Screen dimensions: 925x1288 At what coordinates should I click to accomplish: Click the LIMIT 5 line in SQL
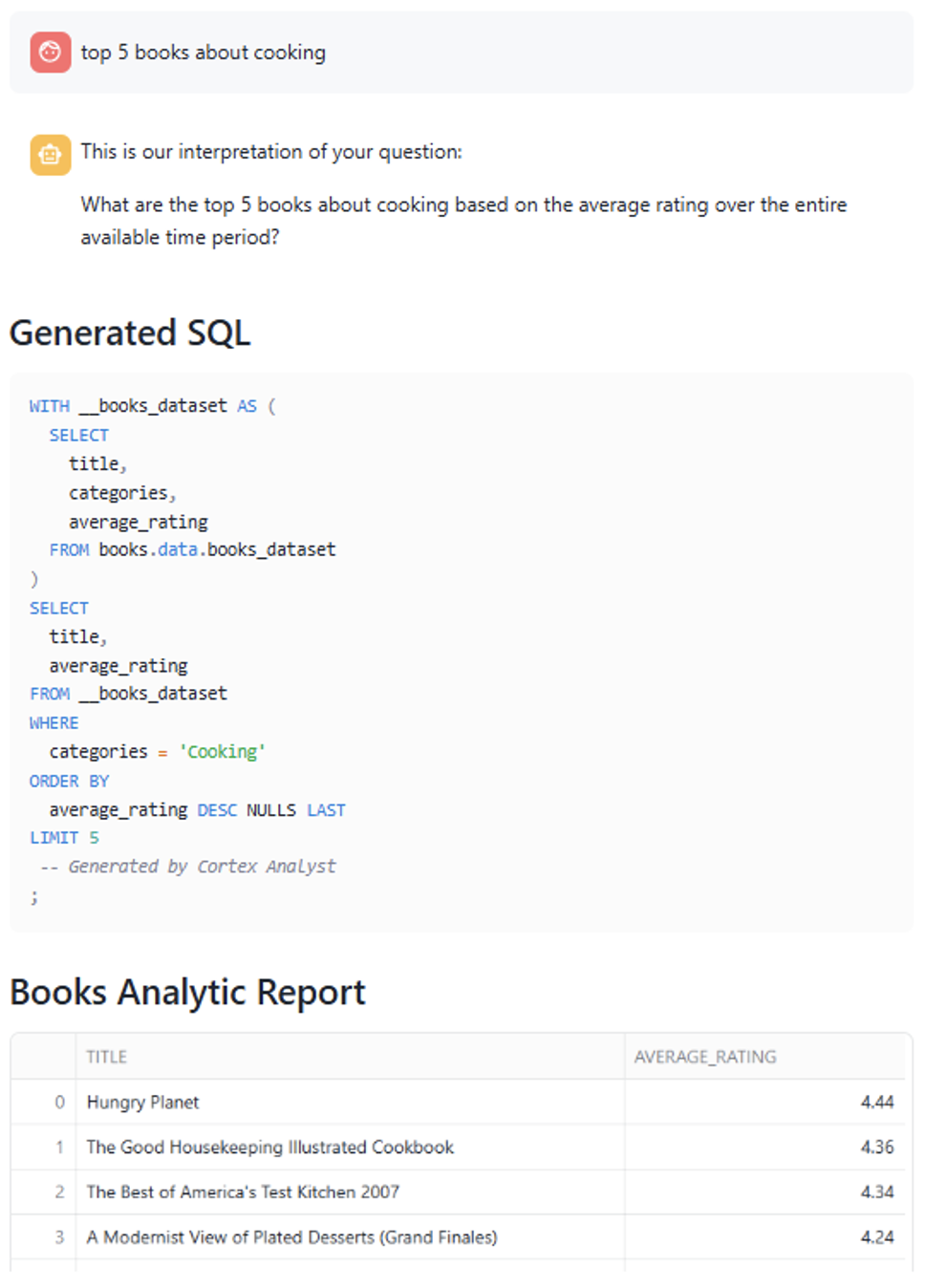(x=64, y=838)
